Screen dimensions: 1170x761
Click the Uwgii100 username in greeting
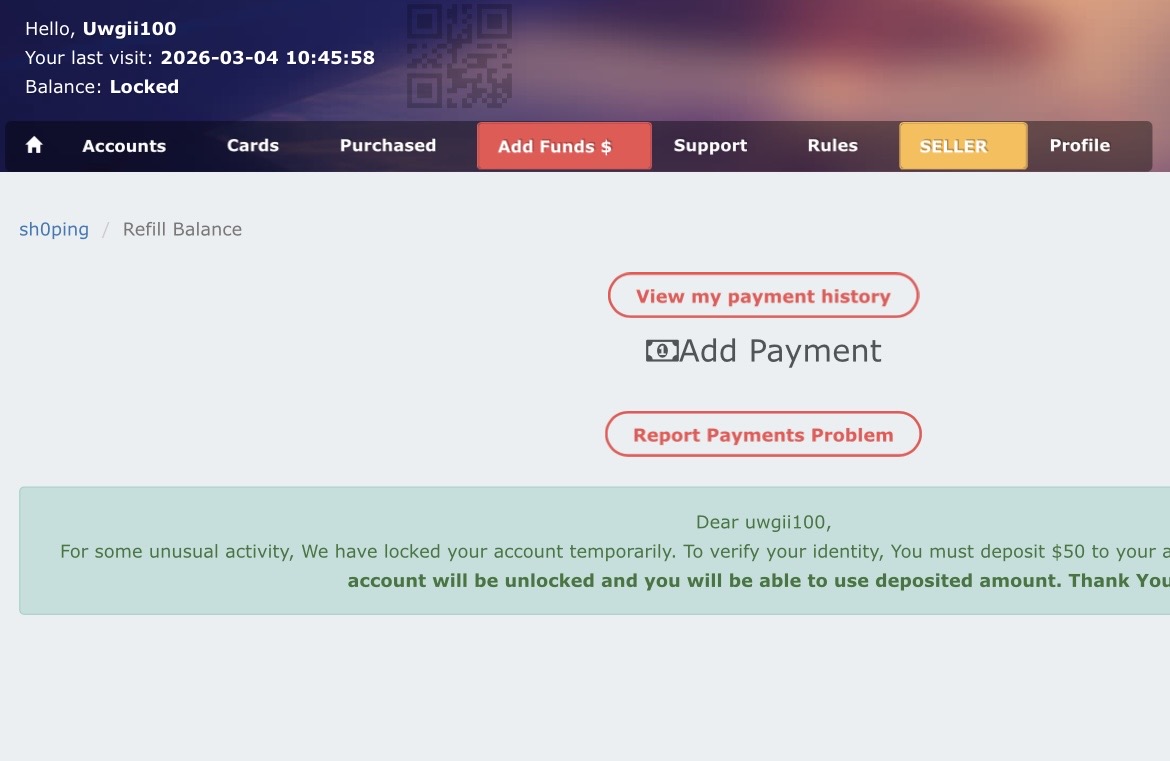[x=129, y=29]
